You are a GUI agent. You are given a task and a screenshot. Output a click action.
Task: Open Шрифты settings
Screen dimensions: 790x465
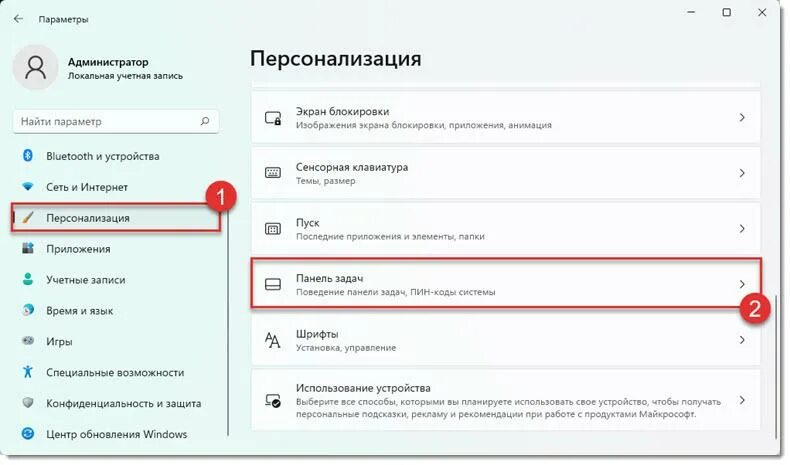(x=505, y=340)
